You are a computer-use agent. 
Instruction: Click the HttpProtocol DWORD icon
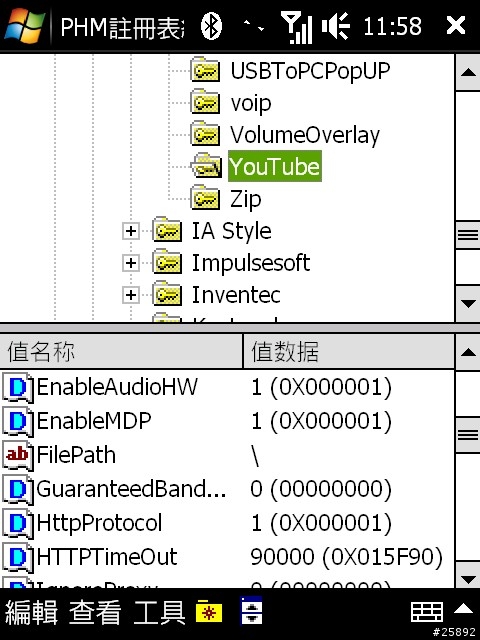(x=18, y=523)
